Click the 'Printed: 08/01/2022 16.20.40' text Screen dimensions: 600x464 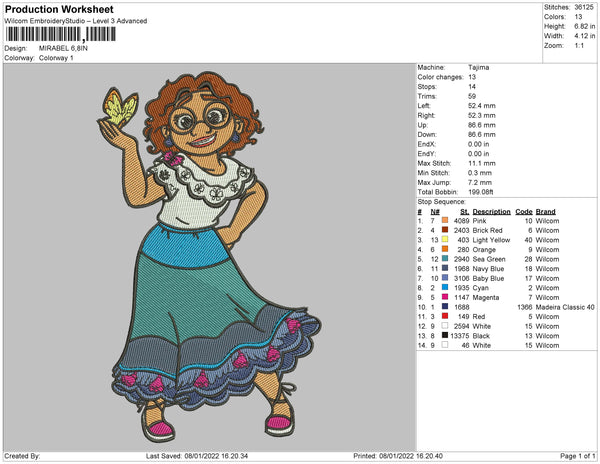click(x=398, y=456)
